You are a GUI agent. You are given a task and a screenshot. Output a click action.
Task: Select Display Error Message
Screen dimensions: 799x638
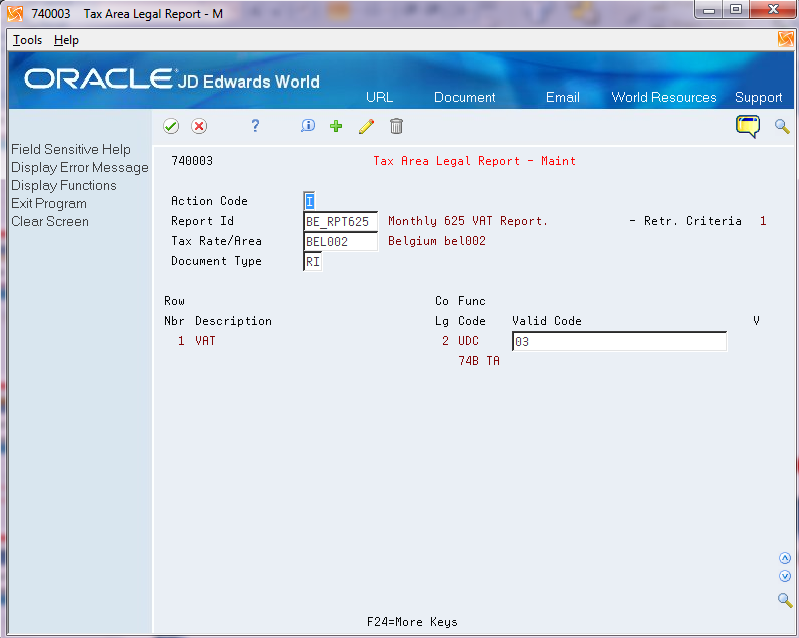[79, 167]
